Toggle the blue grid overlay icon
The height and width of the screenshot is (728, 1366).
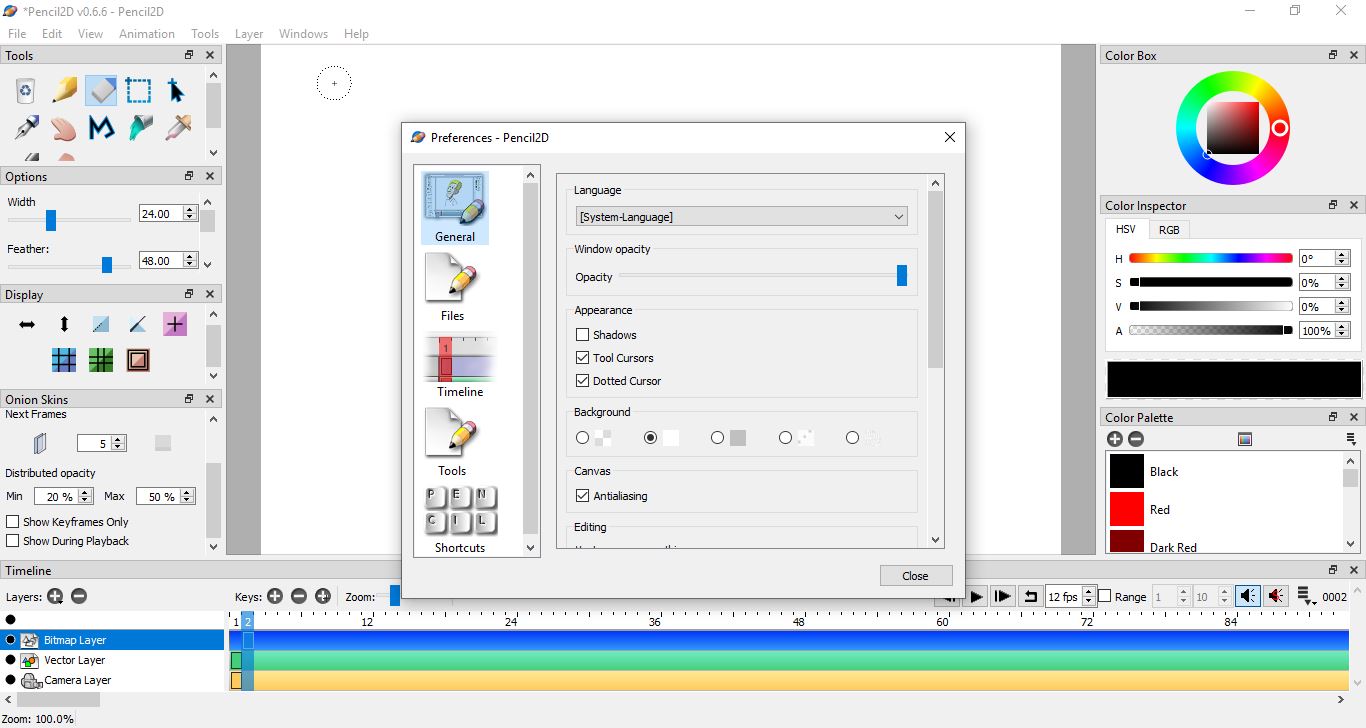click(x=64, y=360)
